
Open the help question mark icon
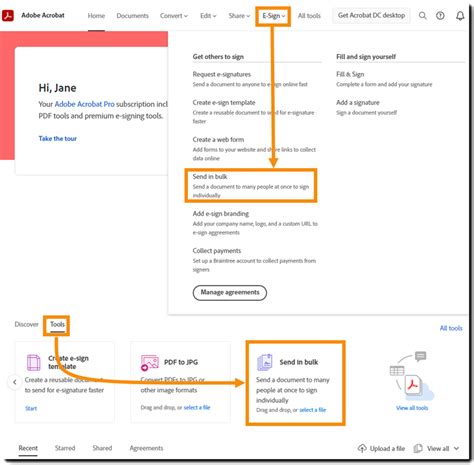click(x=440, y=15)
